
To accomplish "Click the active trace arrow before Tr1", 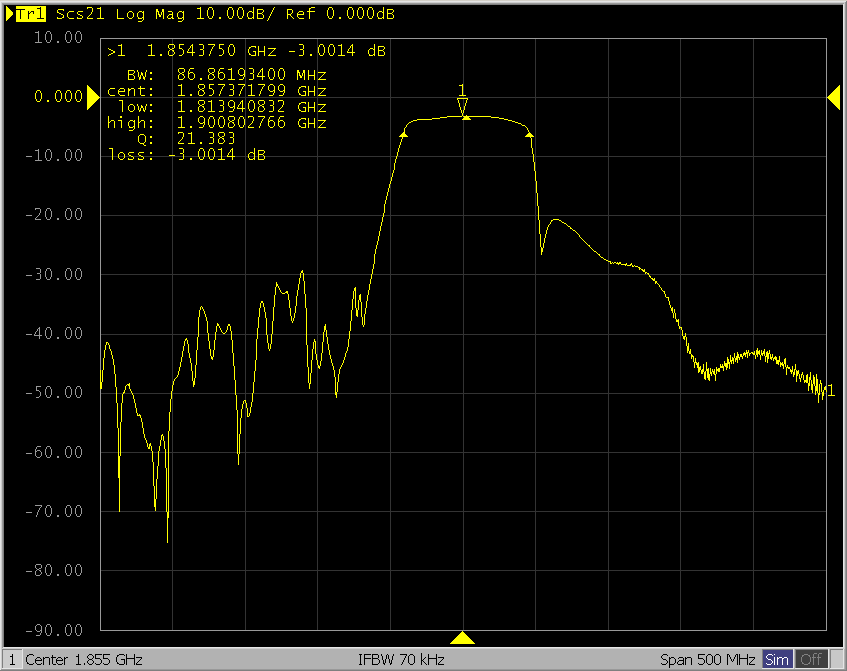I will (x=10, y=15).
